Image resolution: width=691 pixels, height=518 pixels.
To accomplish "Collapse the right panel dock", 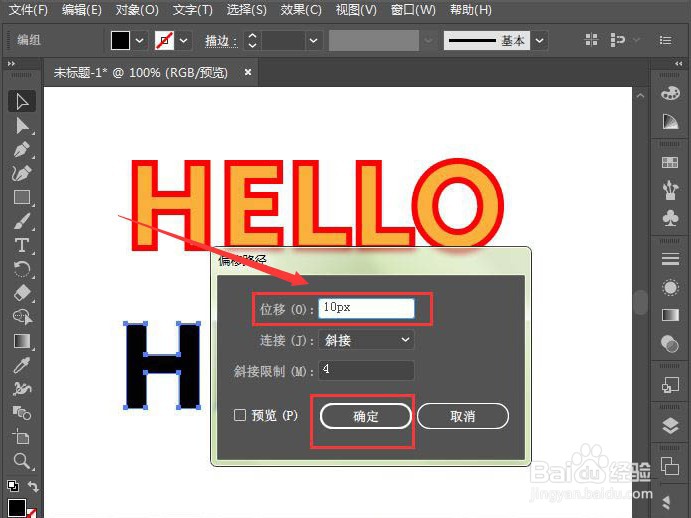I will (679, 64).
